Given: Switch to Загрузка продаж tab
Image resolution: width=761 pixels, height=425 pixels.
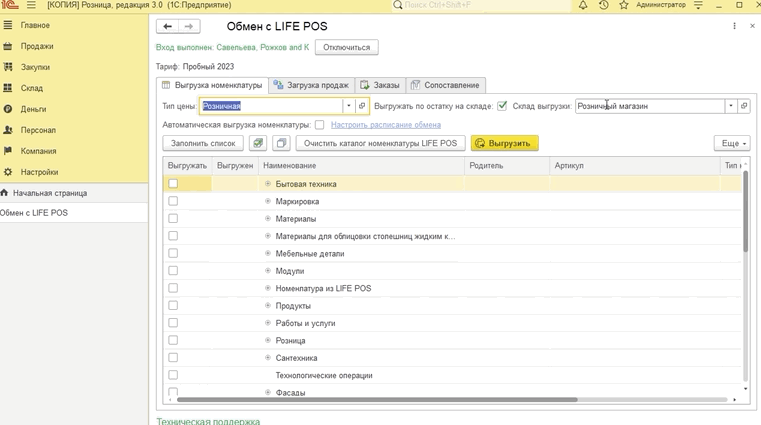Looking at the screenshot, I should [311, 85].
